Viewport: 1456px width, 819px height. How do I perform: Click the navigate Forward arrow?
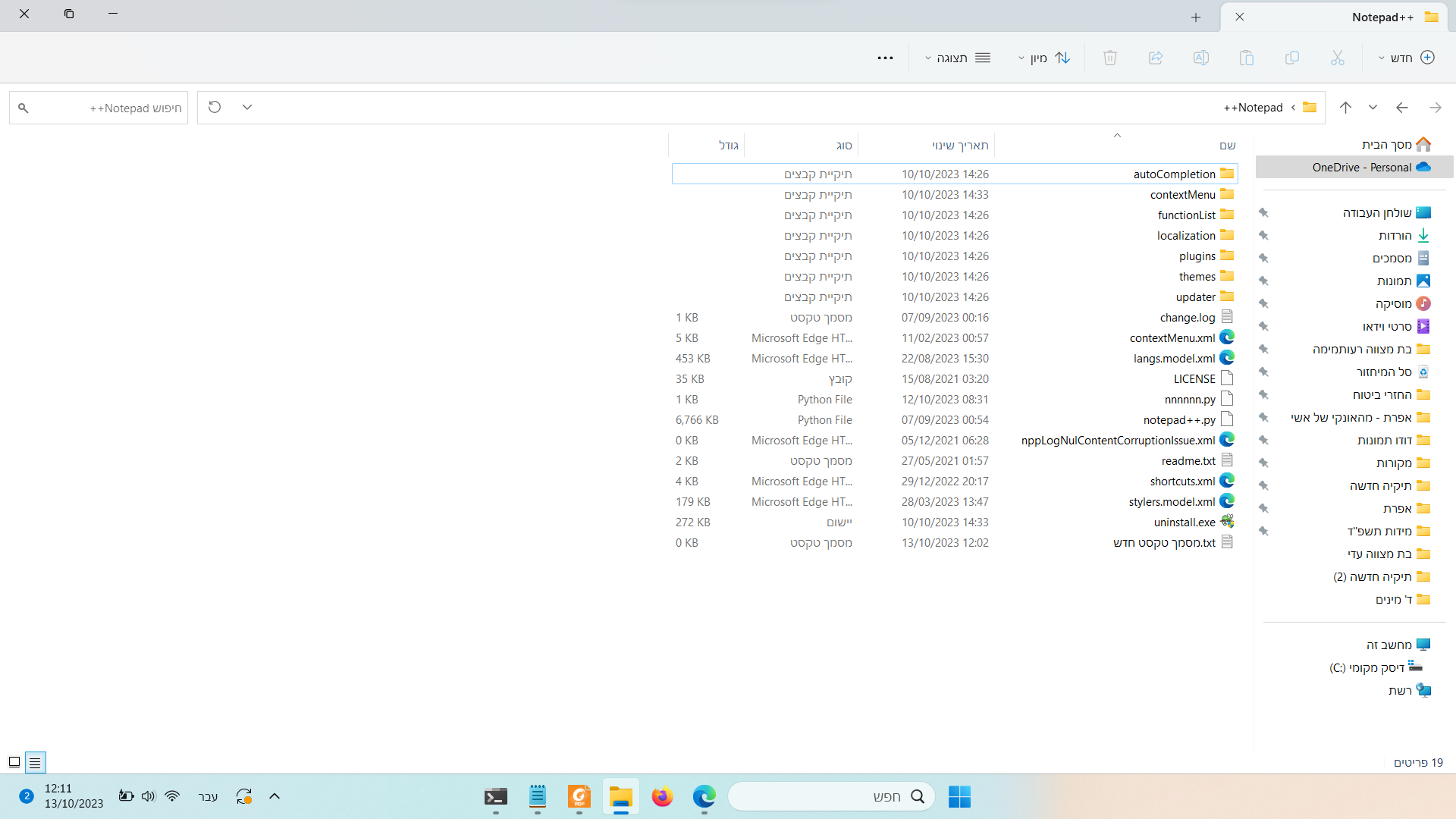[1436, 108]
